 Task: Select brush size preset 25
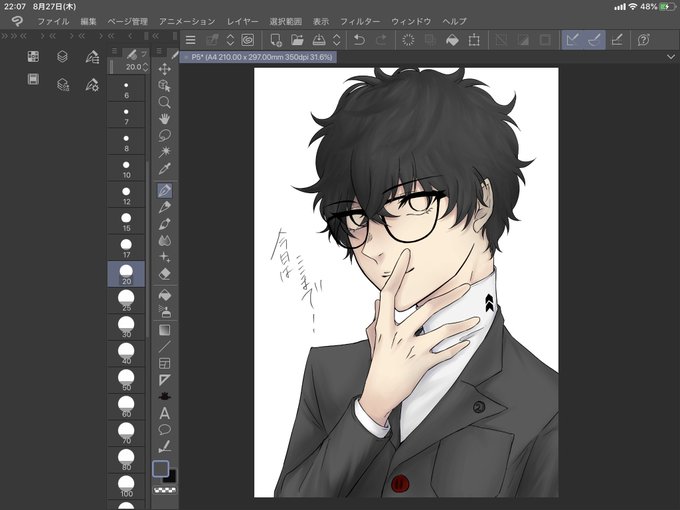pyautogui.click(x=126, y=301)
